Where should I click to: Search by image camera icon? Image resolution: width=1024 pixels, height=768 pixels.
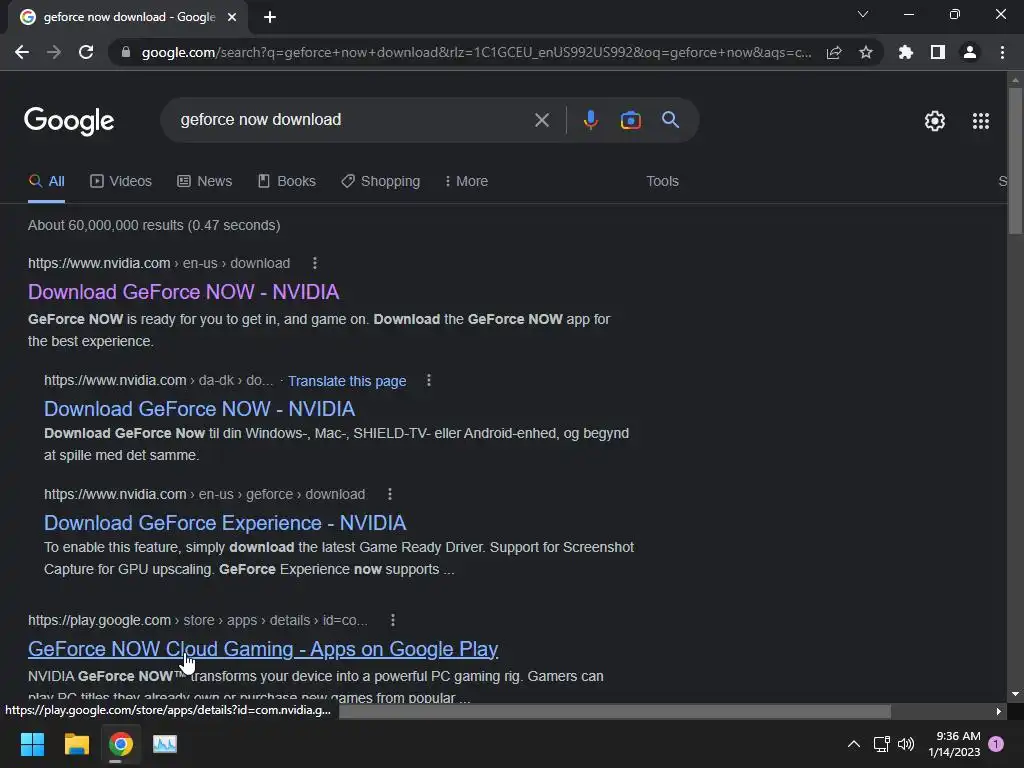click(x=630, y=120)
